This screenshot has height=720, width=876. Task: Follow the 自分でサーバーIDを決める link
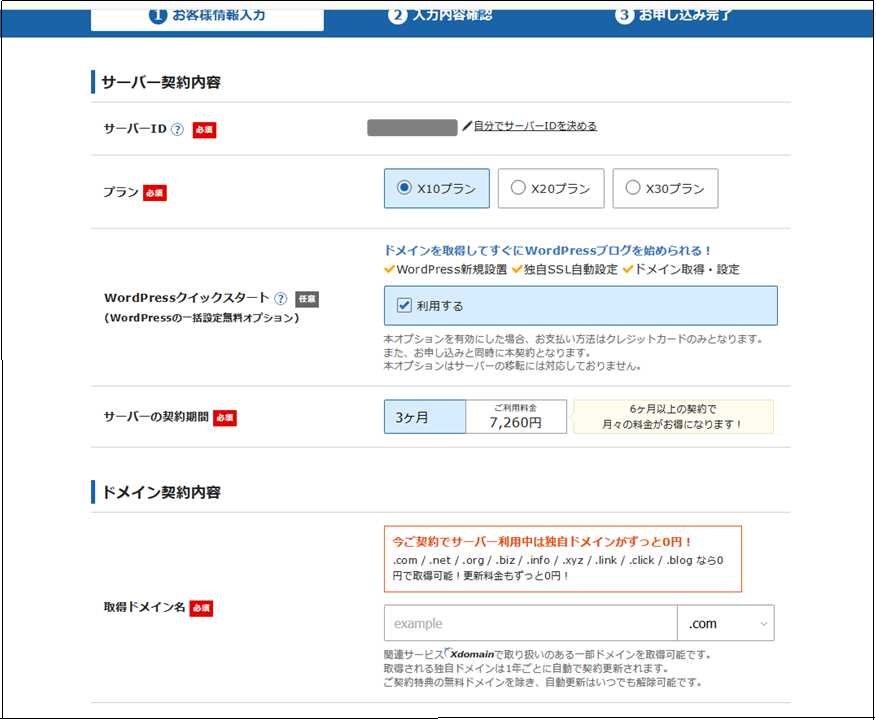[x=535, y=126]
